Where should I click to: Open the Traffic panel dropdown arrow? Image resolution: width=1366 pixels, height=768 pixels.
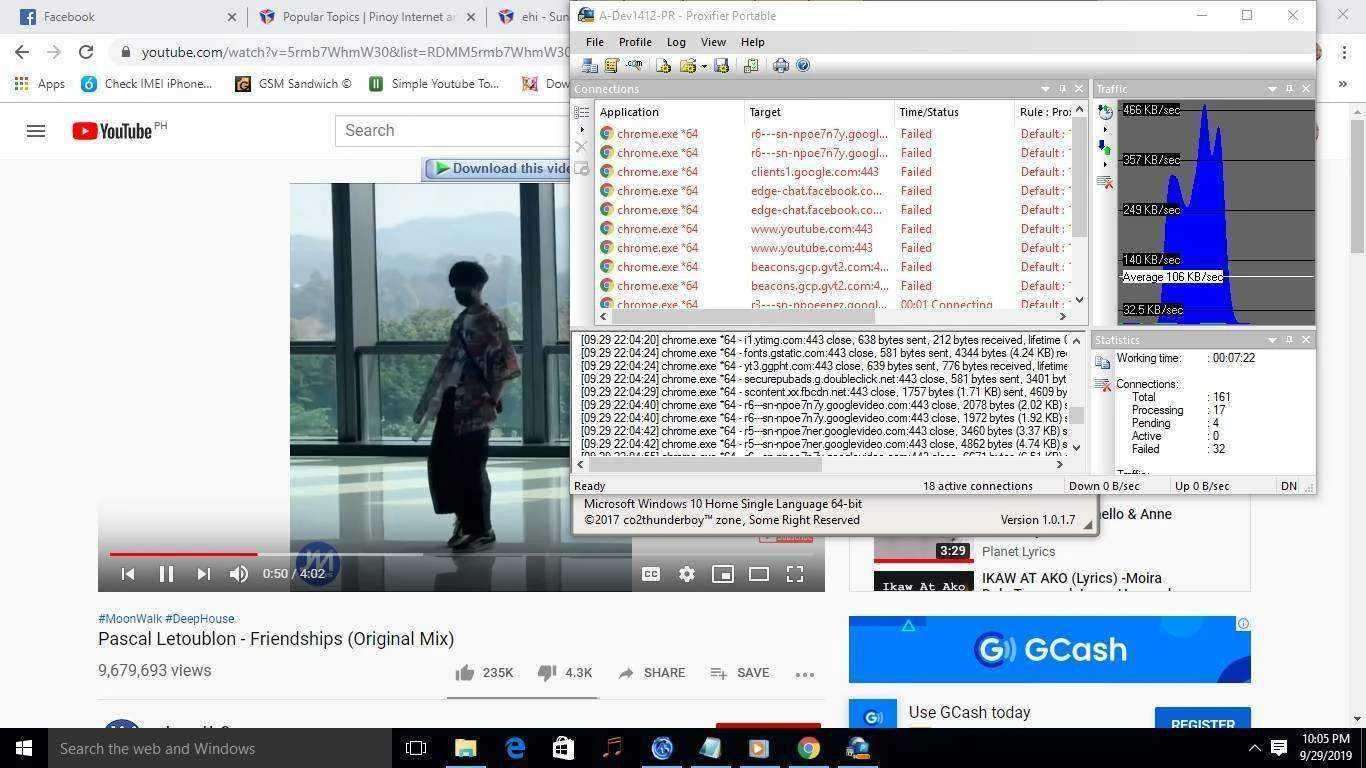pos(1272,89)
